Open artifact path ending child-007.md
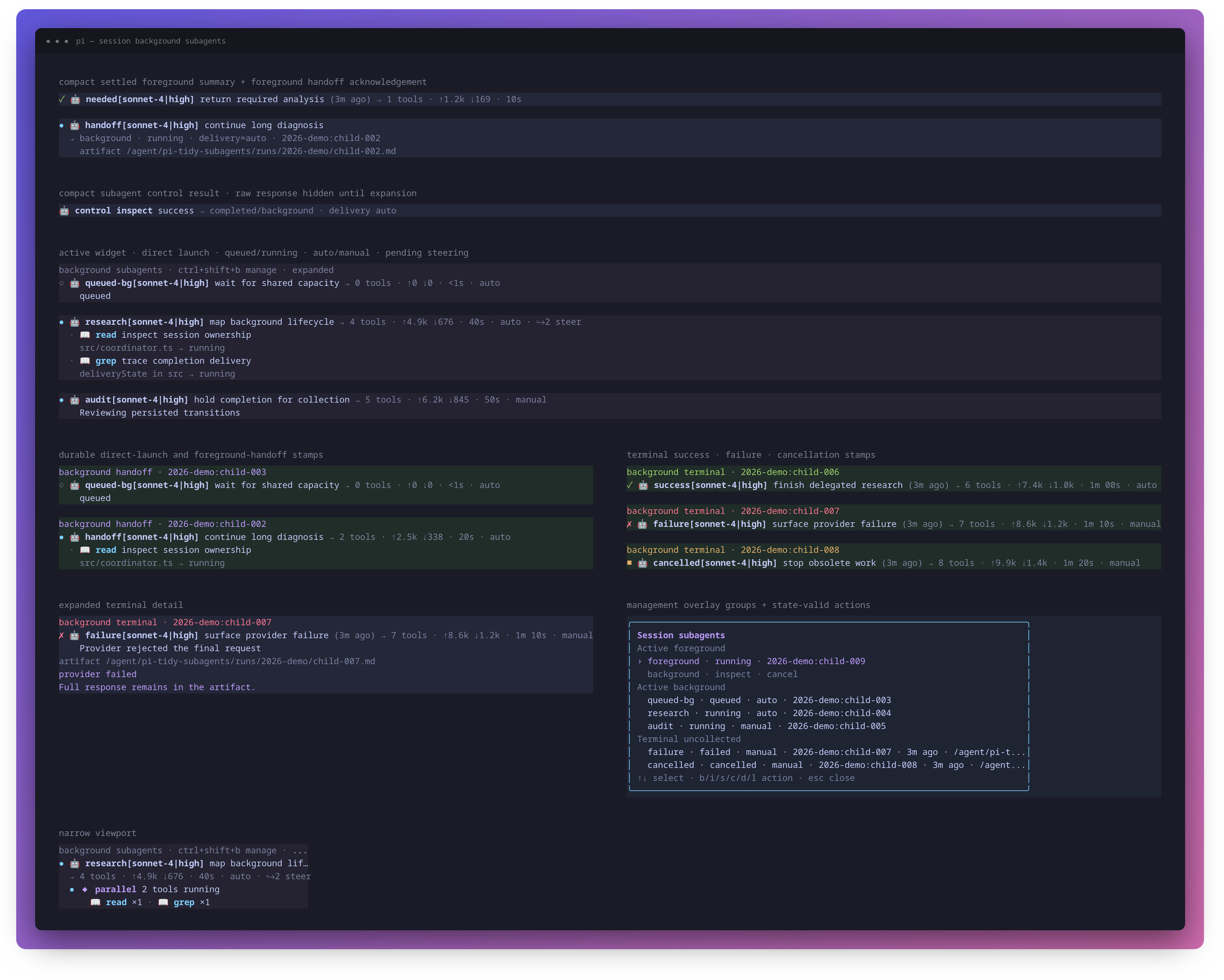Image resolution: width=1224 pixels, height=980 pixels. tap(240, 661)
